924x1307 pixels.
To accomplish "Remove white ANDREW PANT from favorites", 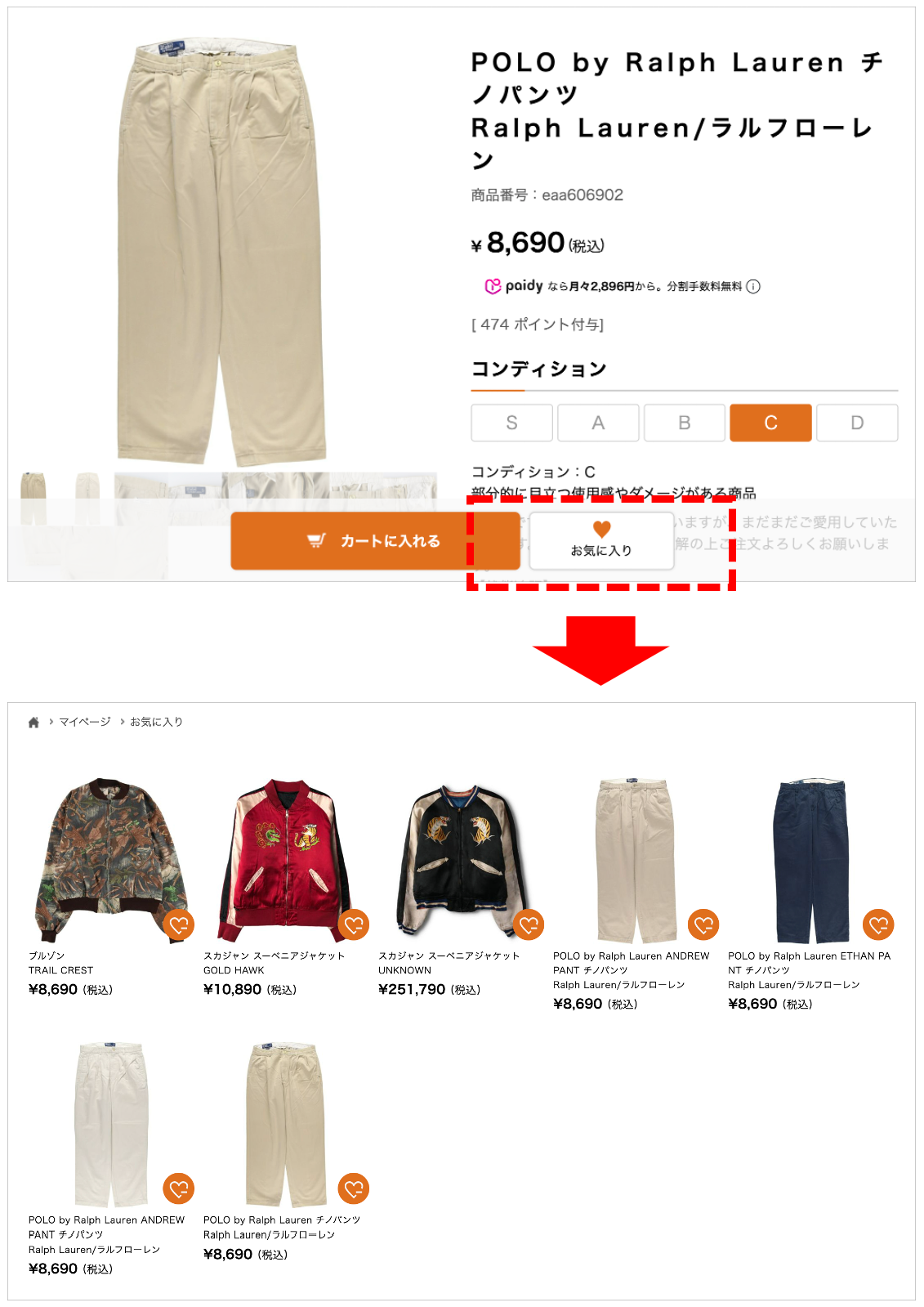I will point(179,1188).
